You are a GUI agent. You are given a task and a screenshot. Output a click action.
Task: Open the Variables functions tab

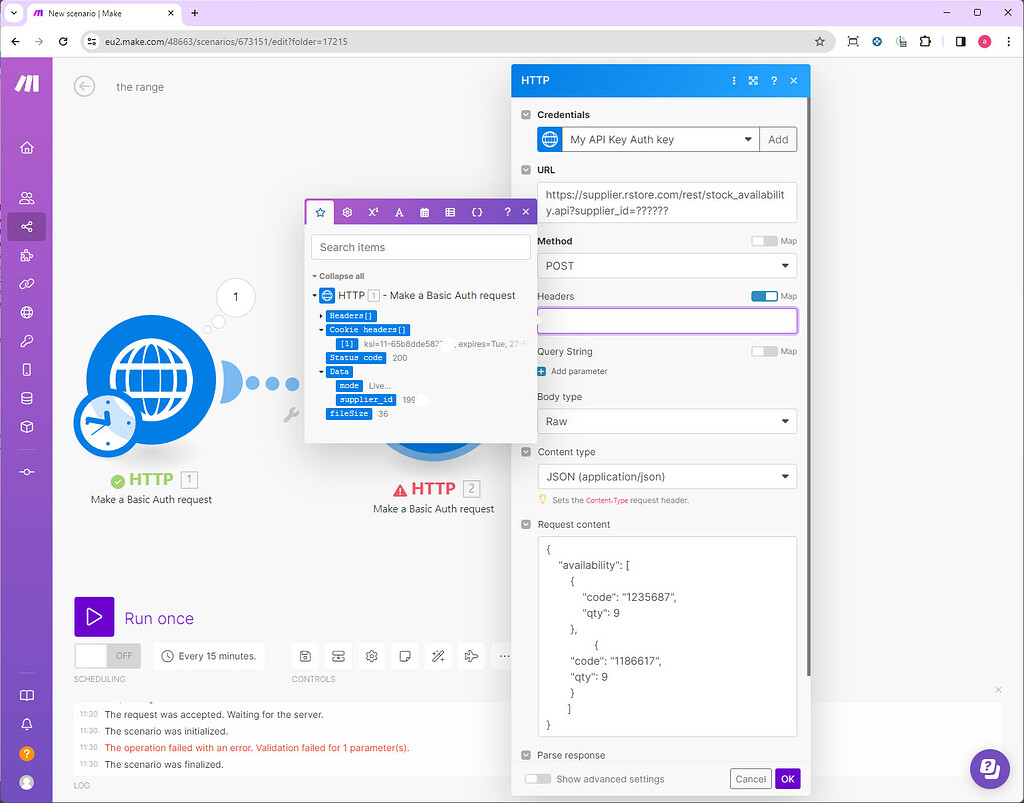click(x=477, y=212)
